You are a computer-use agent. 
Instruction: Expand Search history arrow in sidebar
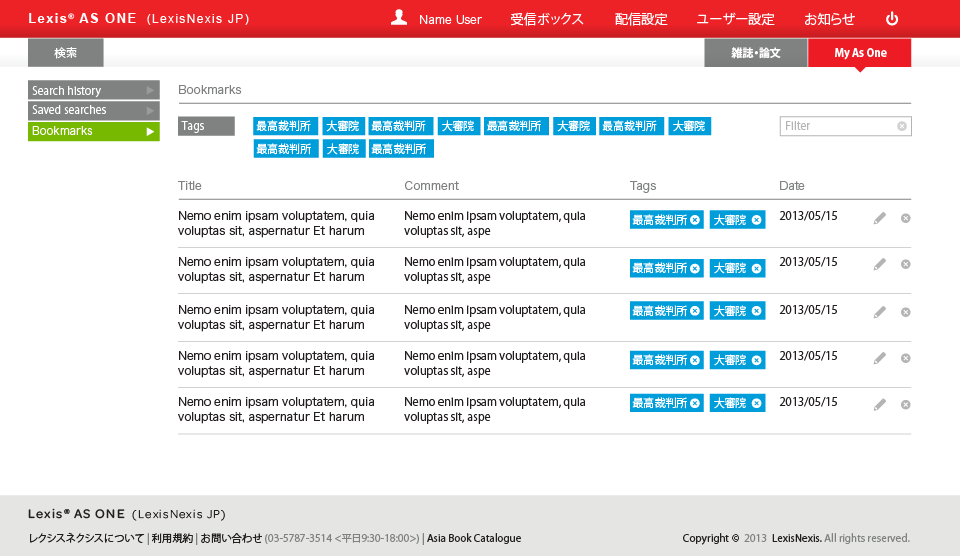[x=150, y=91]
